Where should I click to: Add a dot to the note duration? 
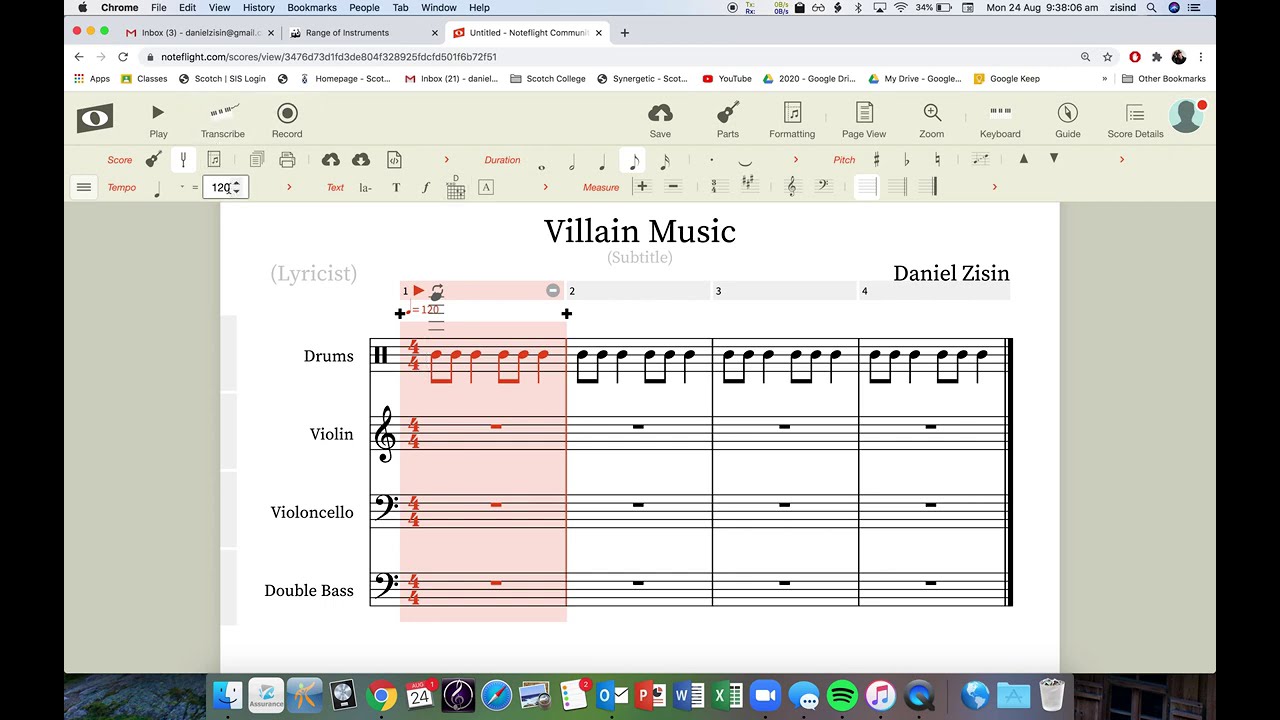click(711, 160)
